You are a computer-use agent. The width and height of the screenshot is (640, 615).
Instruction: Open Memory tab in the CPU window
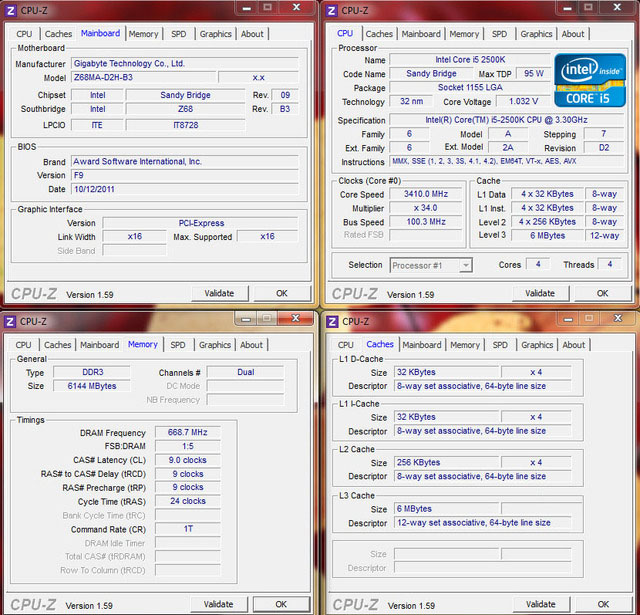coord(464,34)
